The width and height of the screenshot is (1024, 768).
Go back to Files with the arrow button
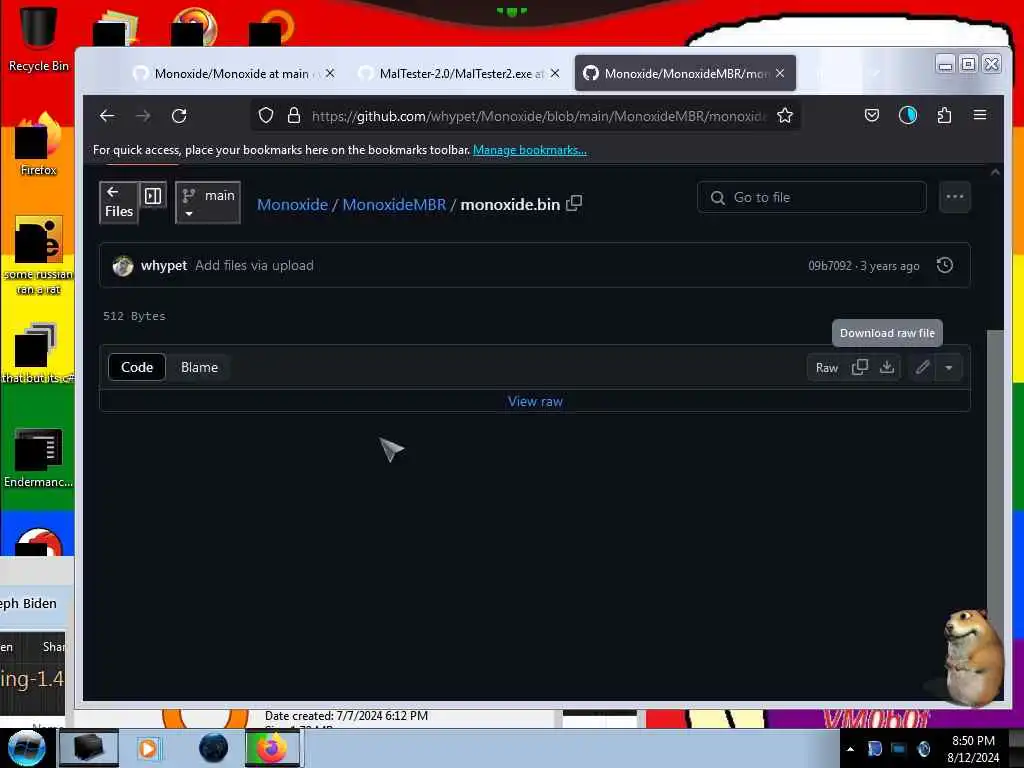tap(119, 202)
